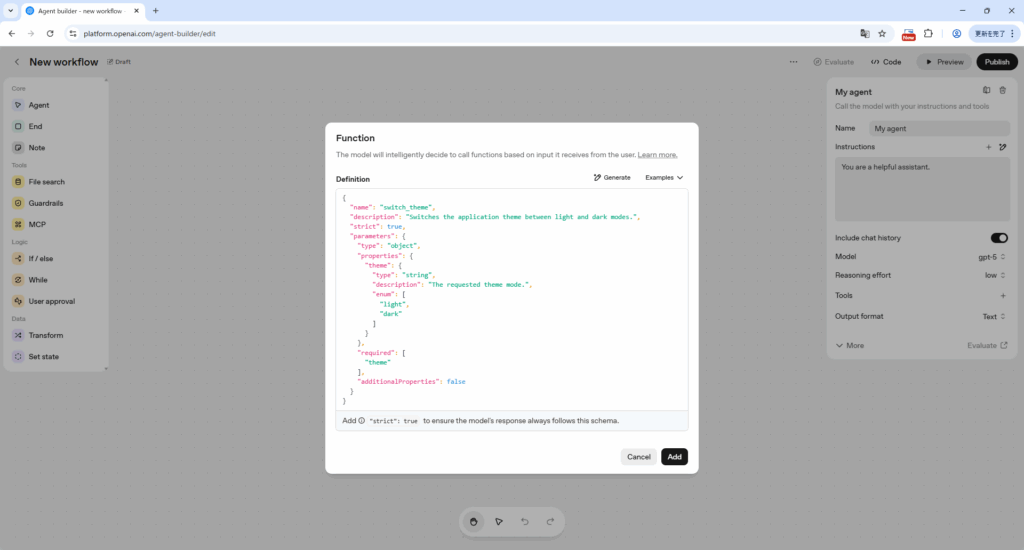The width and height of the screenshot is (1024, 550).
Task: Toggle Include chat history switch
Action: pyautogui.click(x=998, y=238)
